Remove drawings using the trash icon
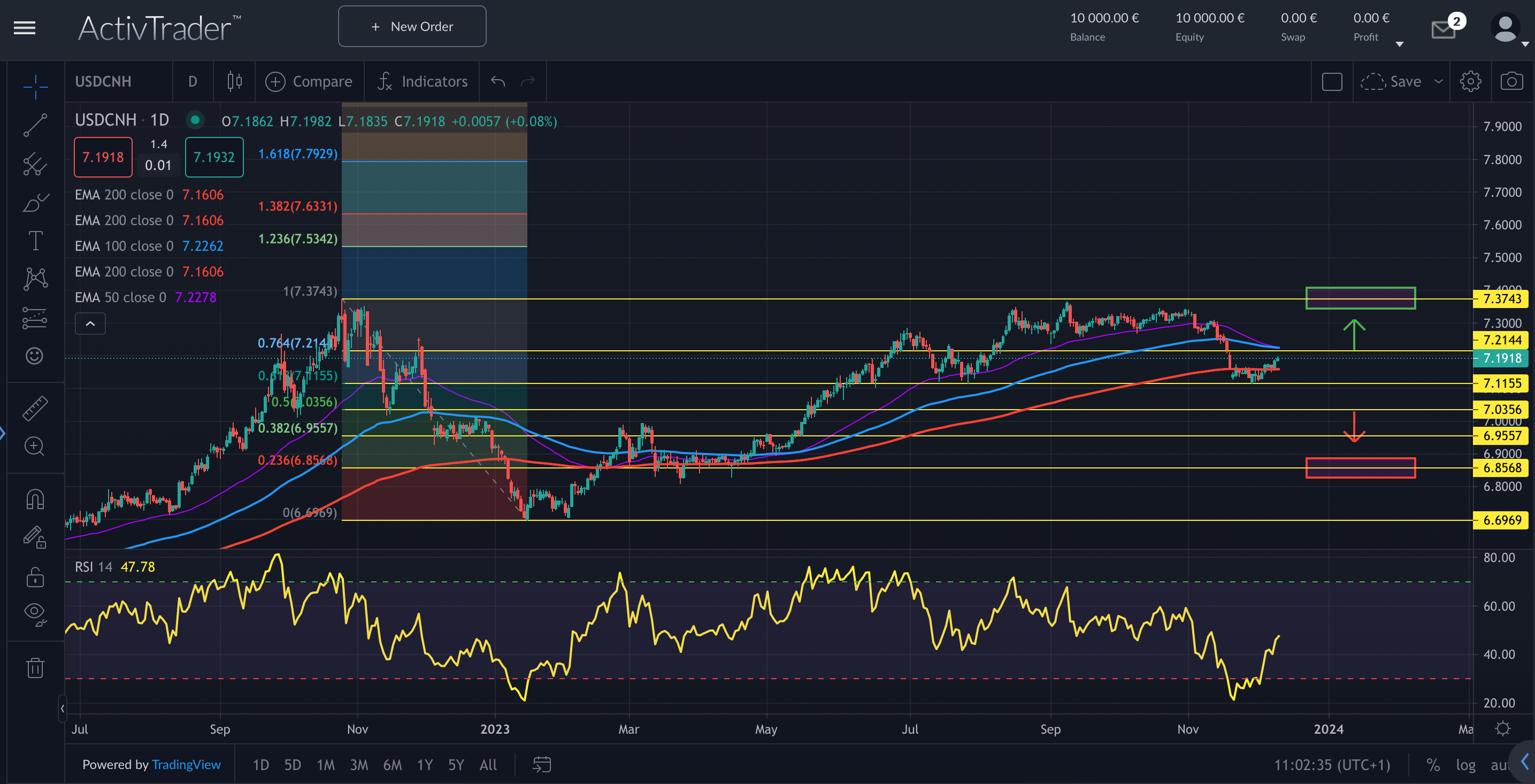 tap(35, 668)
